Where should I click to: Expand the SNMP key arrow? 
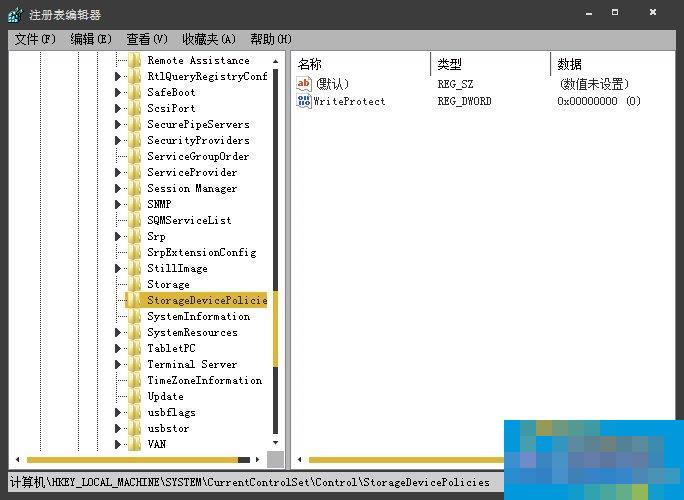tap(118, 204)
